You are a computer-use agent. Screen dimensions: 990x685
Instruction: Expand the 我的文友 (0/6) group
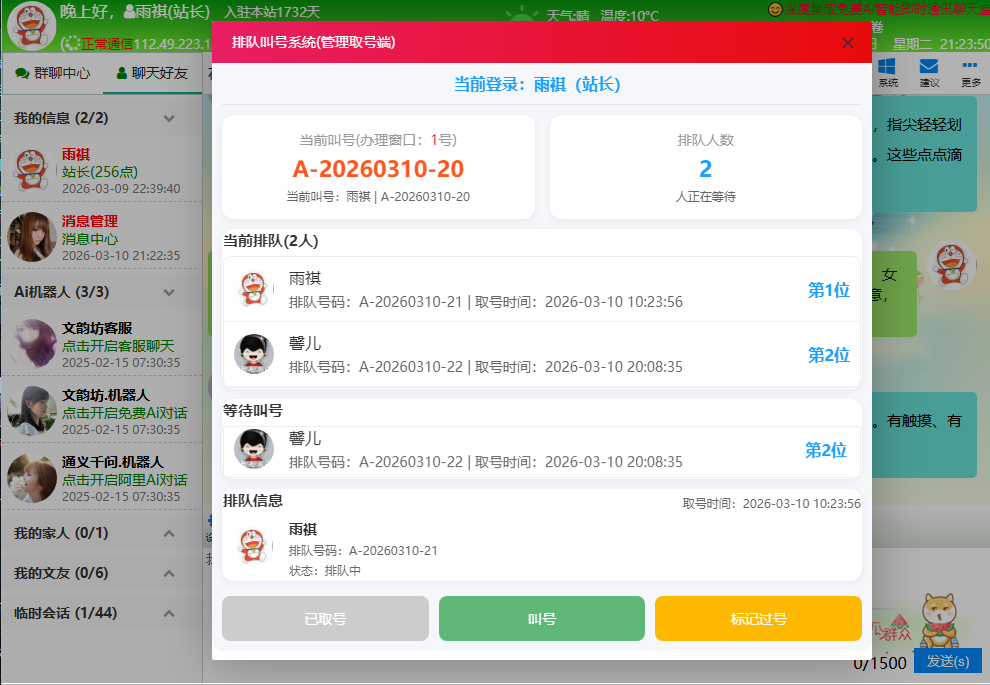coord(169,573)
